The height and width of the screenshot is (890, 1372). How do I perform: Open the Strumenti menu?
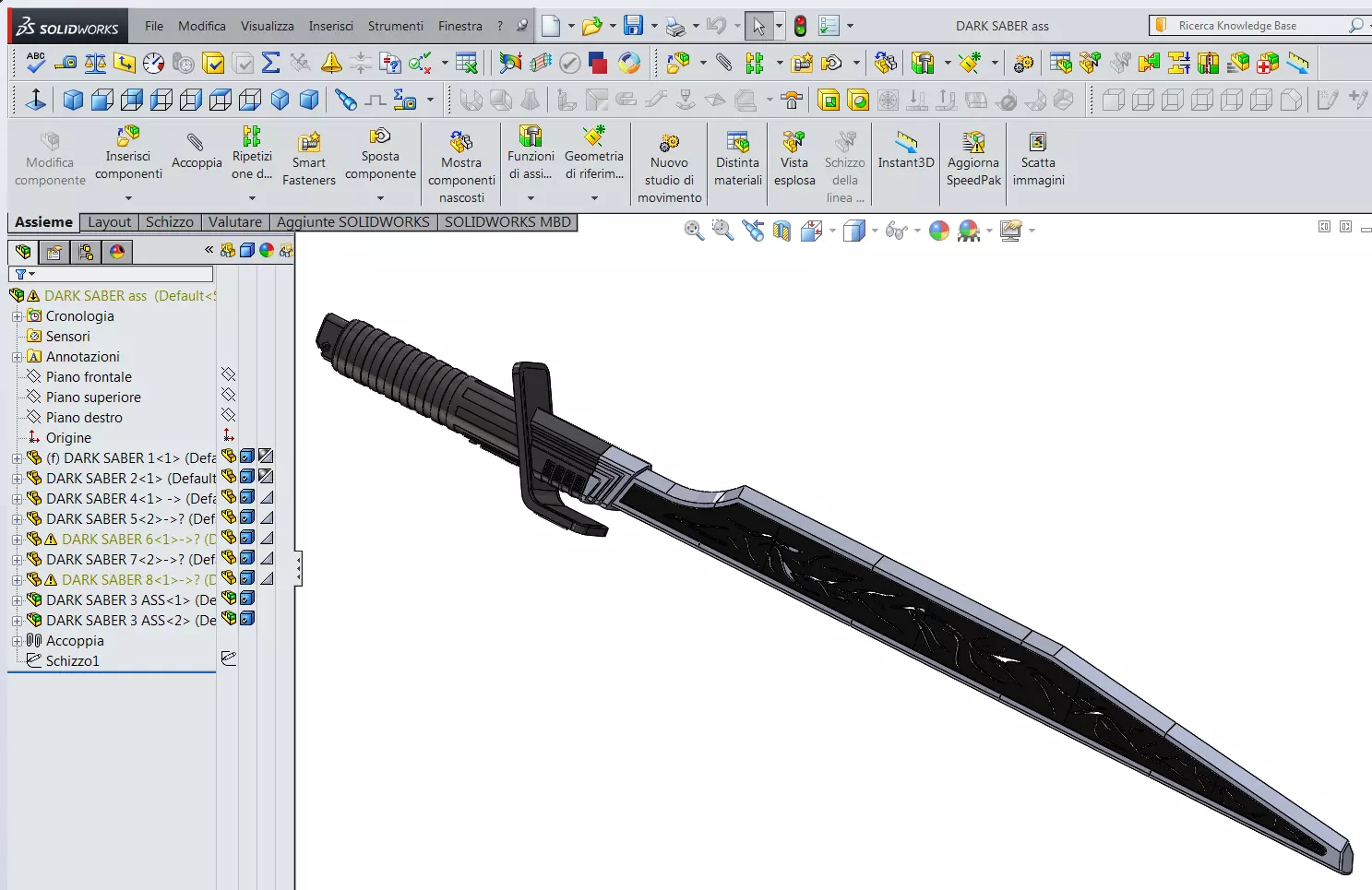pyautogui.click(x=395, y=26)
